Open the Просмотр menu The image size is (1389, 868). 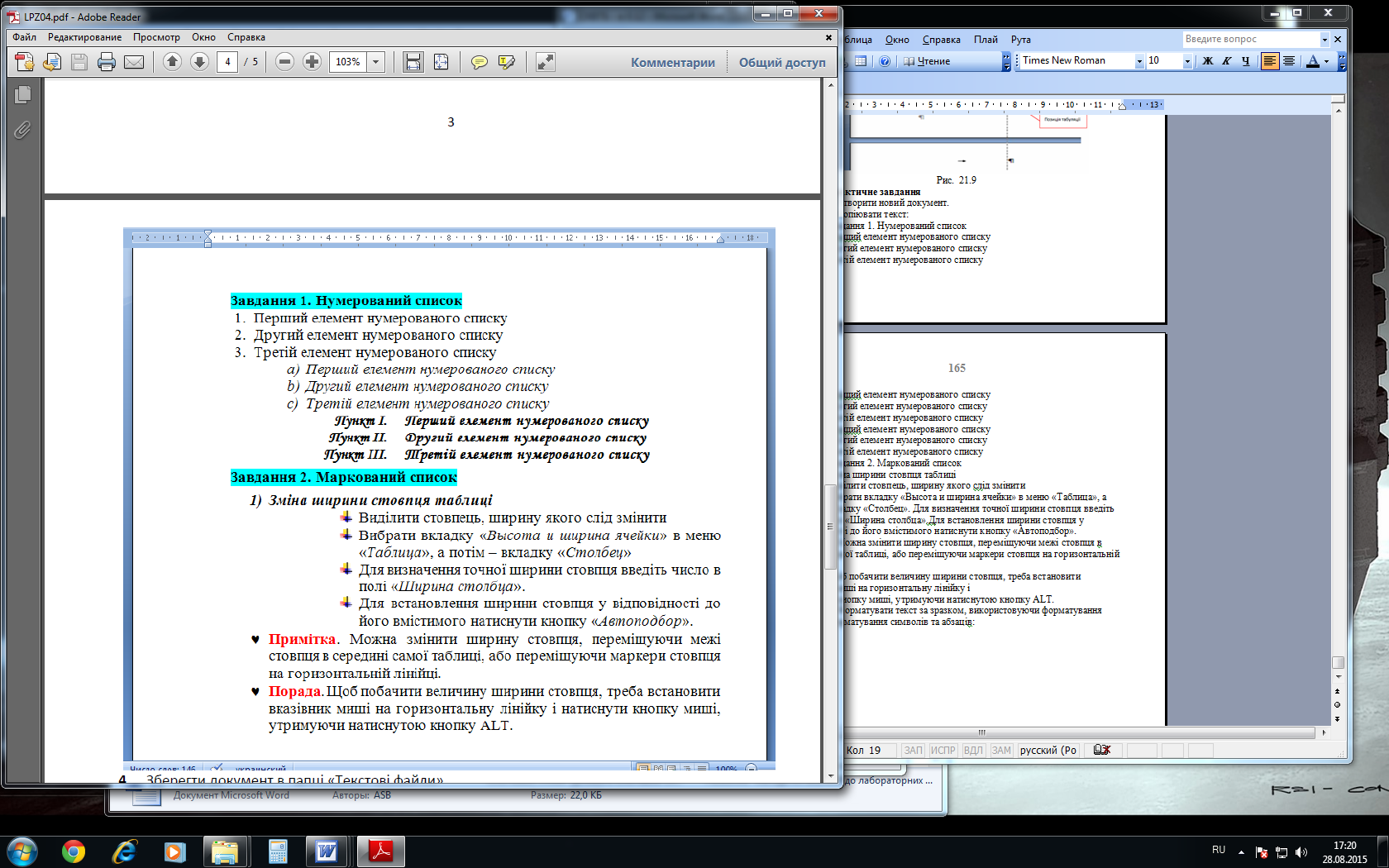click(156, 37)
